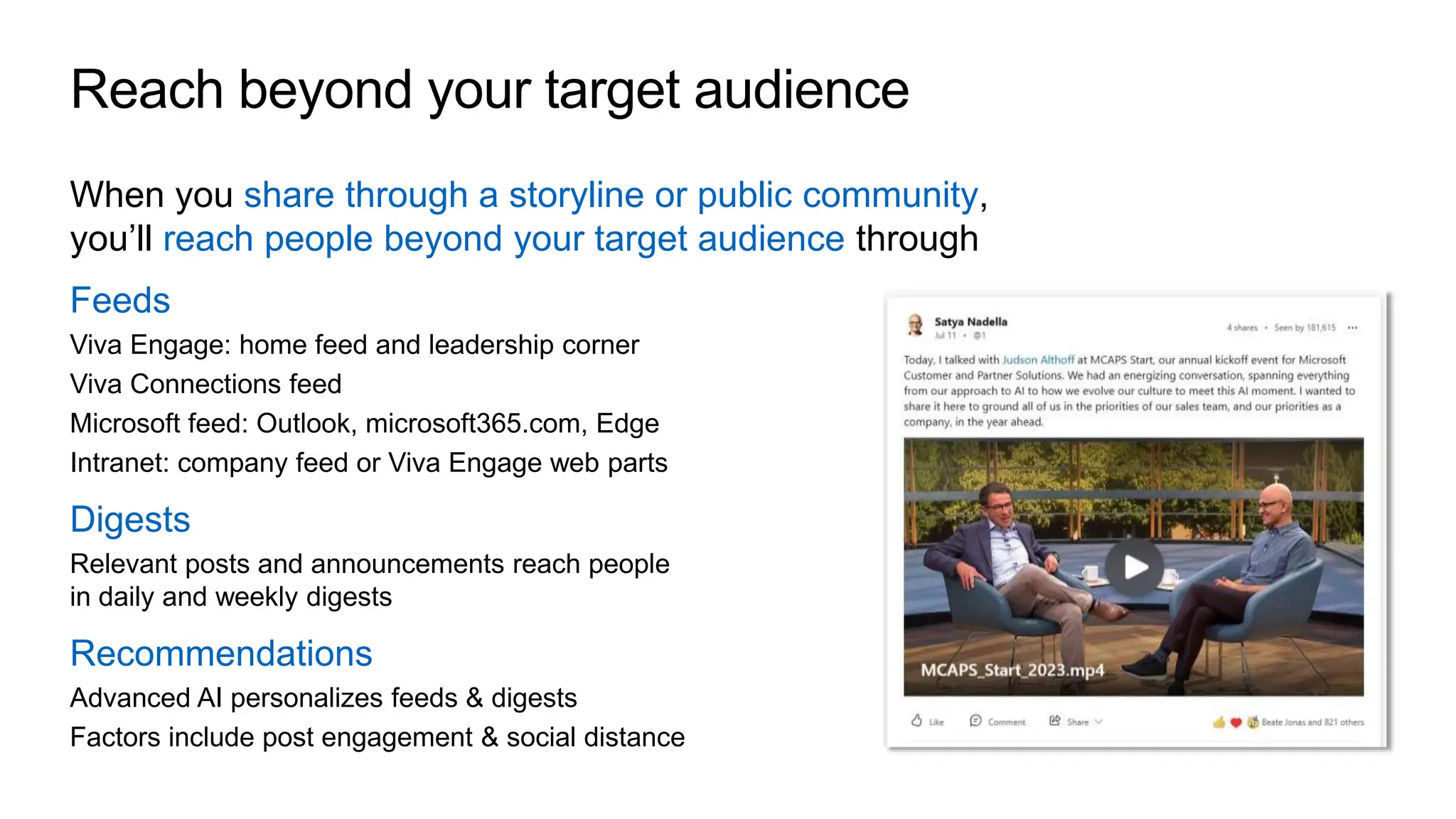Click the Digests section heading
Image resolution: width=1456 pixels, height=819 pixels.
point(130,519)
